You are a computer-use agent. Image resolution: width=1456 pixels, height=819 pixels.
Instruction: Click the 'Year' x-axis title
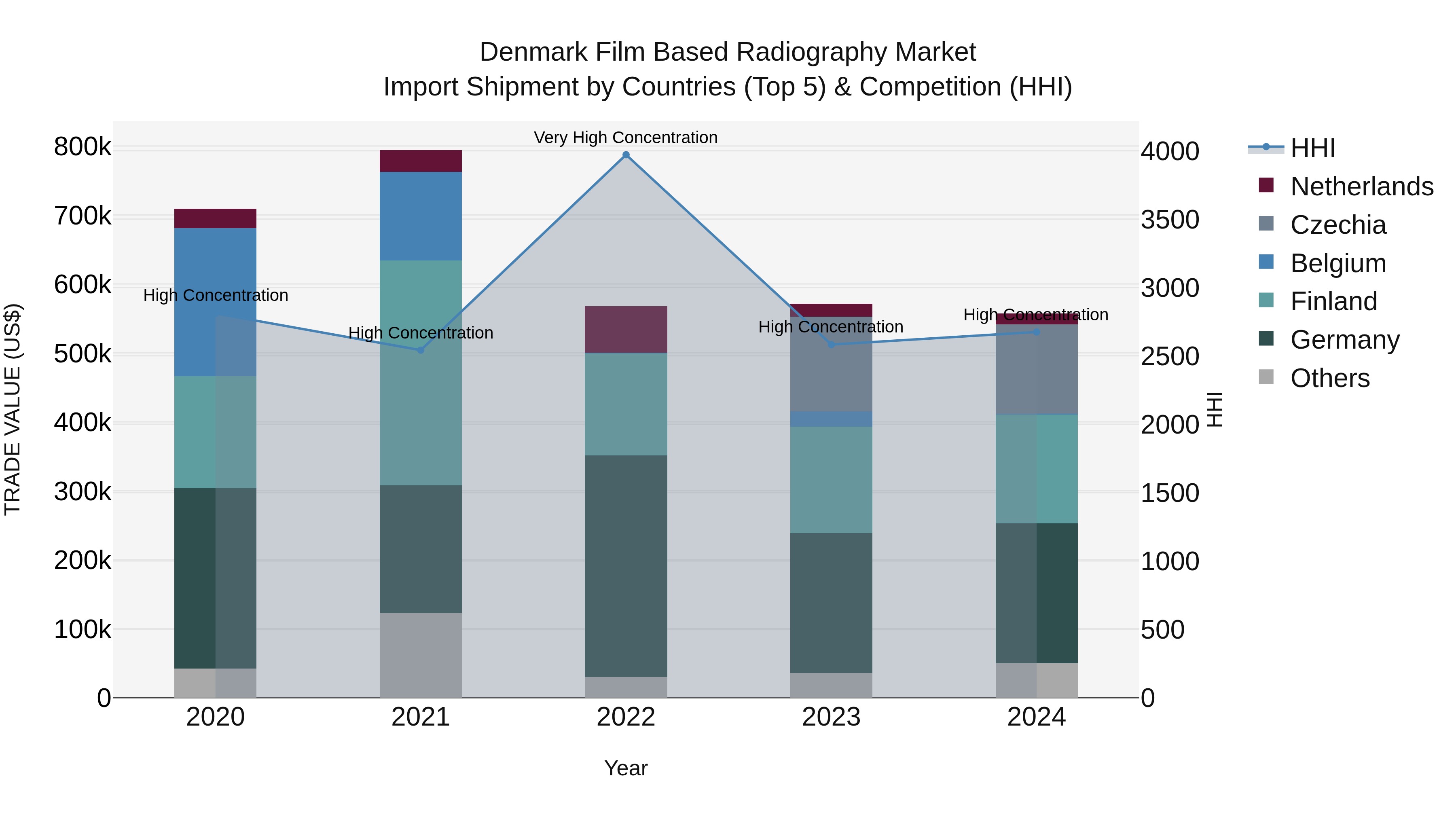626,769
